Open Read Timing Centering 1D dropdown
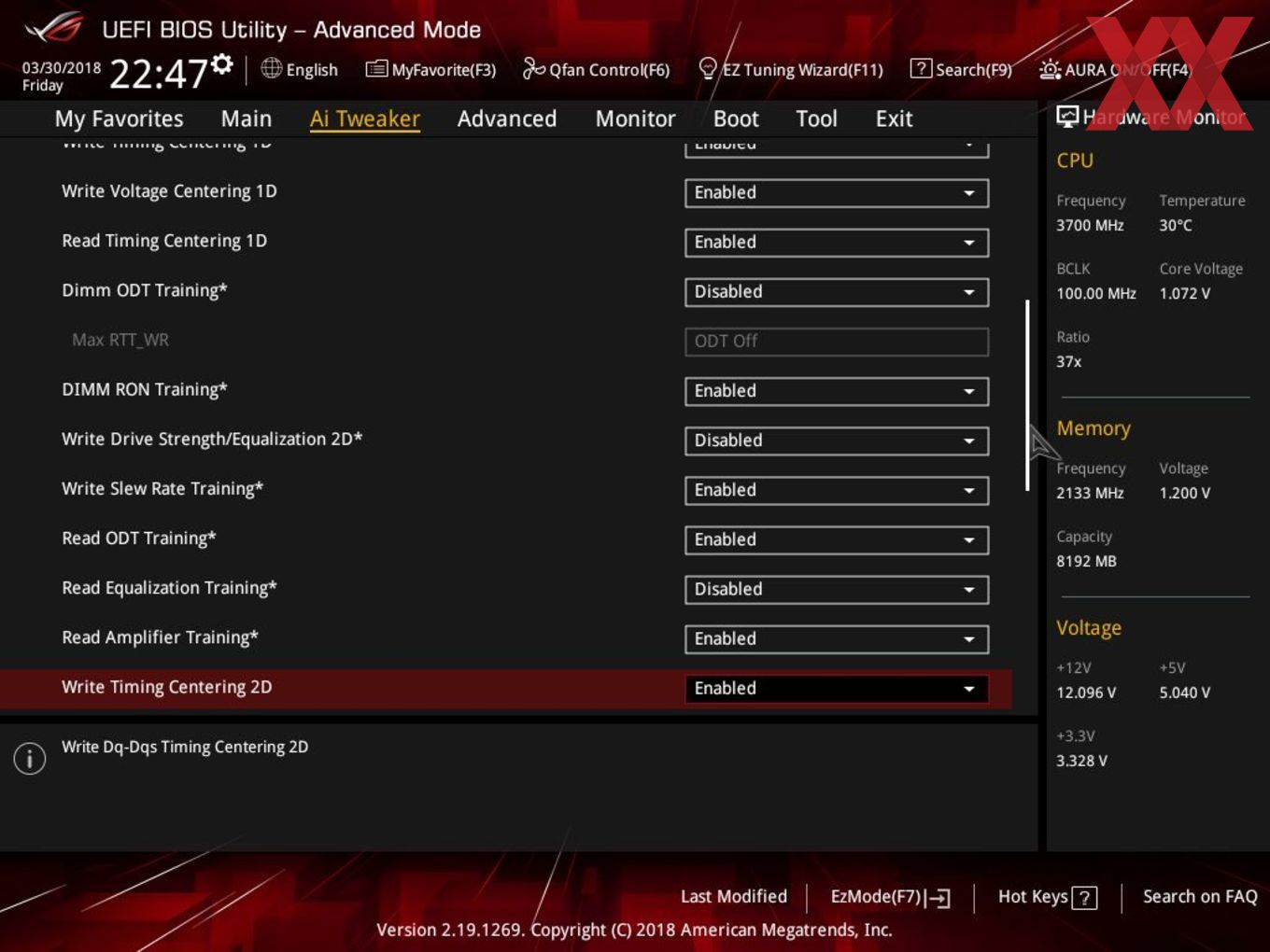The height and width of the screenshot is (952, 1270). coord(837,243)
